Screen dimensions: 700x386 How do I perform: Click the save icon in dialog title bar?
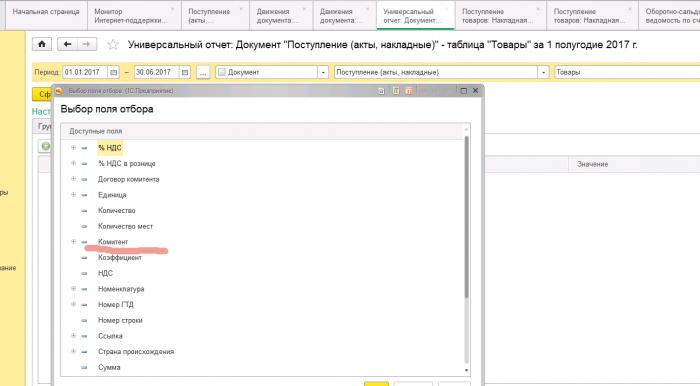coord(381,91)
